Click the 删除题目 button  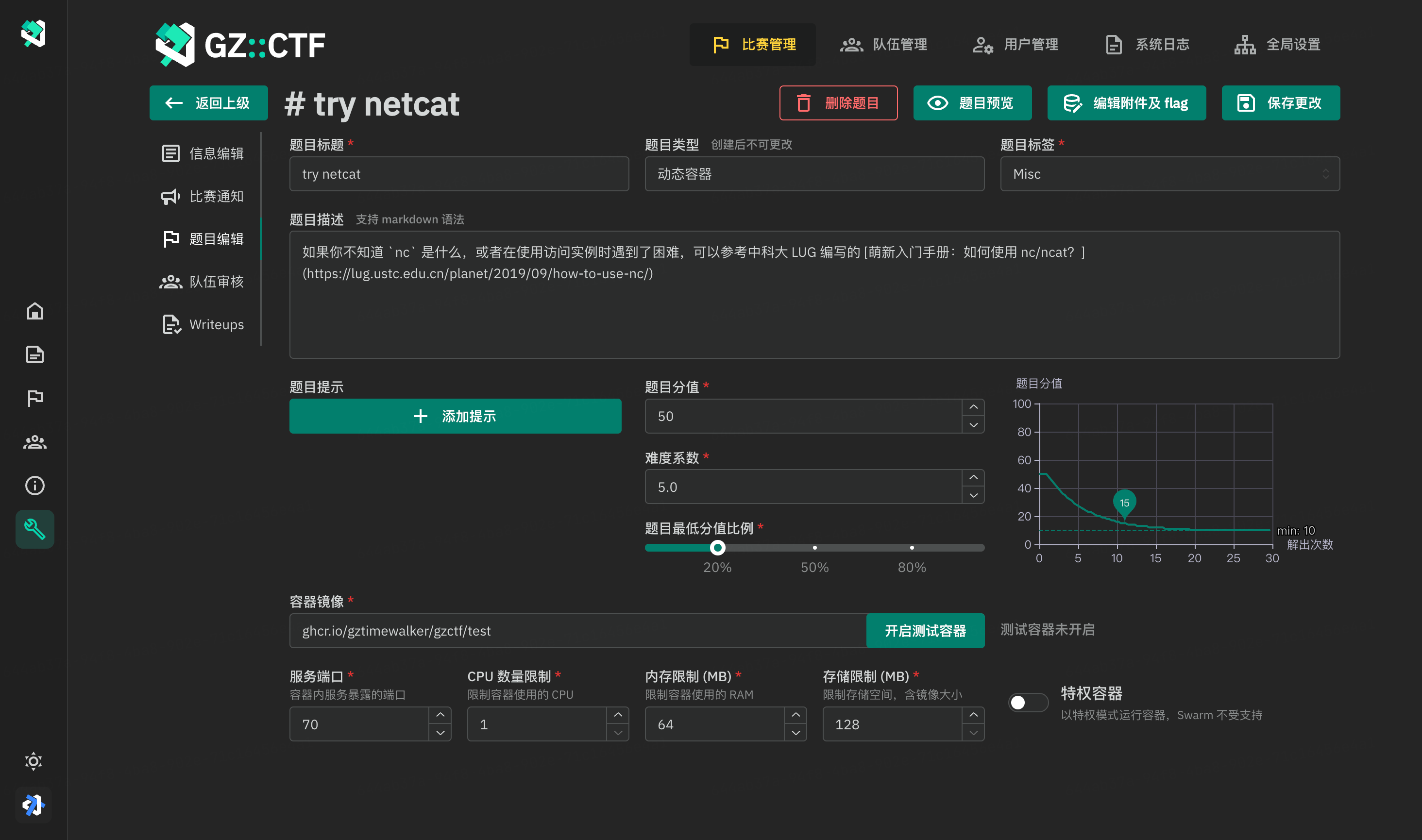pos(838,103)
